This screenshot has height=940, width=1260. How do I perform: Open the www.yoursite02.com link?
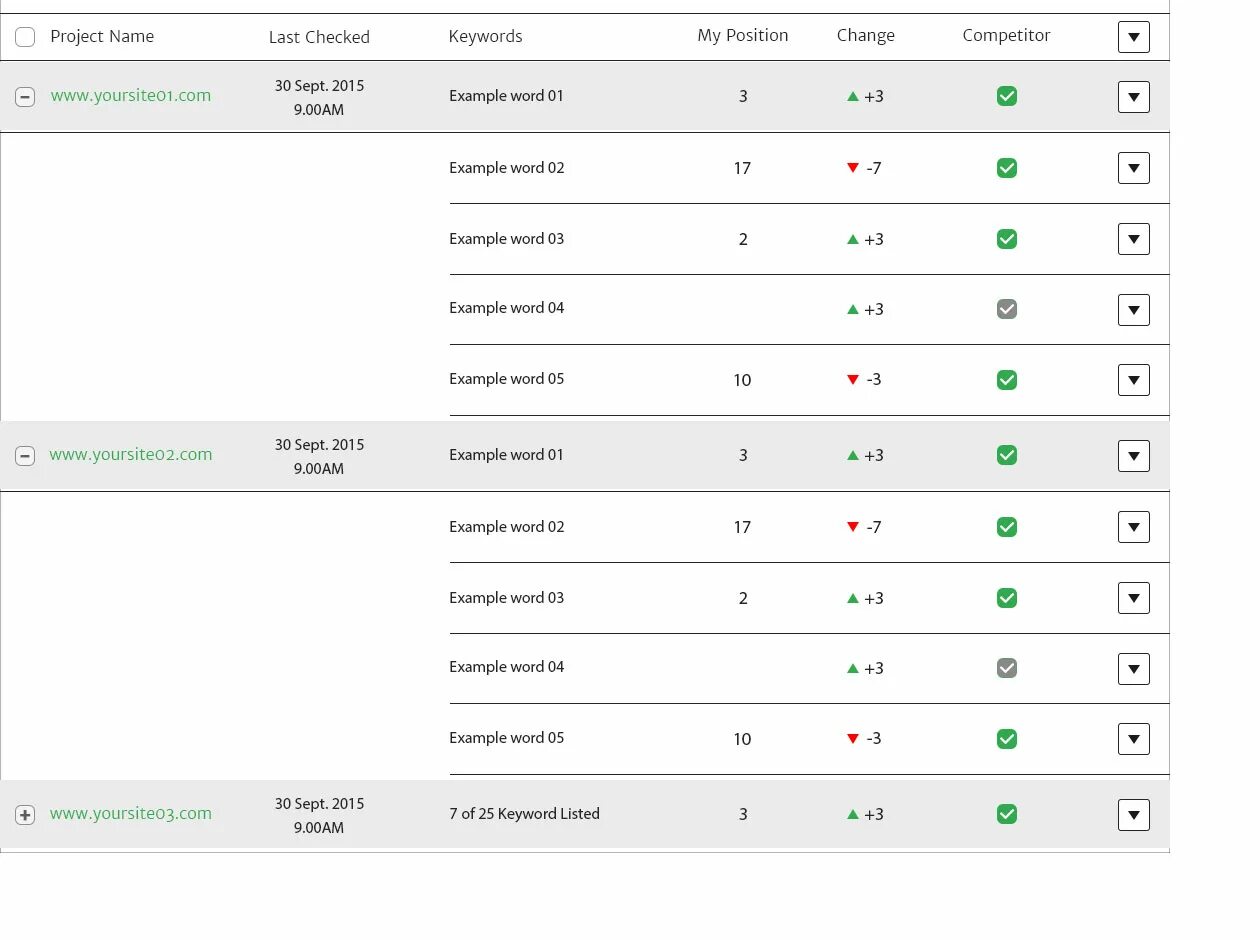click(131, 455)
